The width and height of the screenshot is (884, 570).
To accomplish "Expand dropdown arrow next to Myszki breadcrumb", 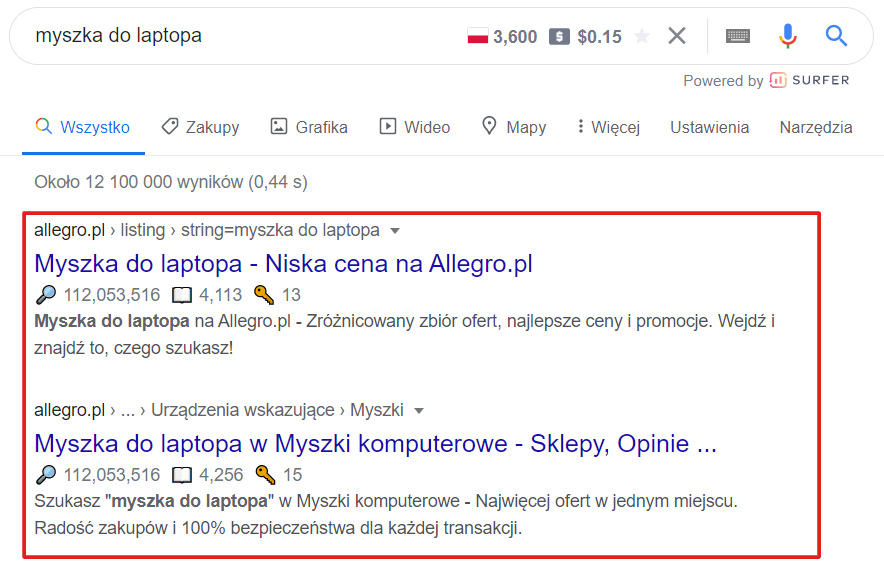I will coord(419,410).
